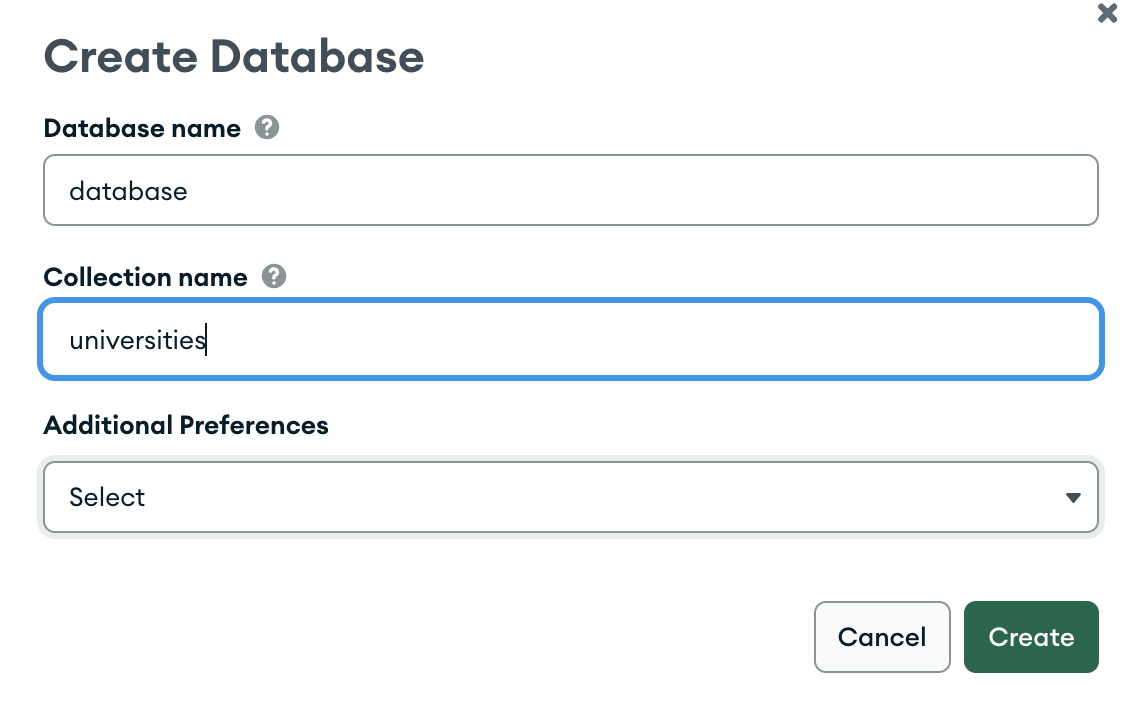Place cursor in 'universities' text
The width and height of the screenshot is (1132, 720).
pyautogui.click(x=137, y=339)
